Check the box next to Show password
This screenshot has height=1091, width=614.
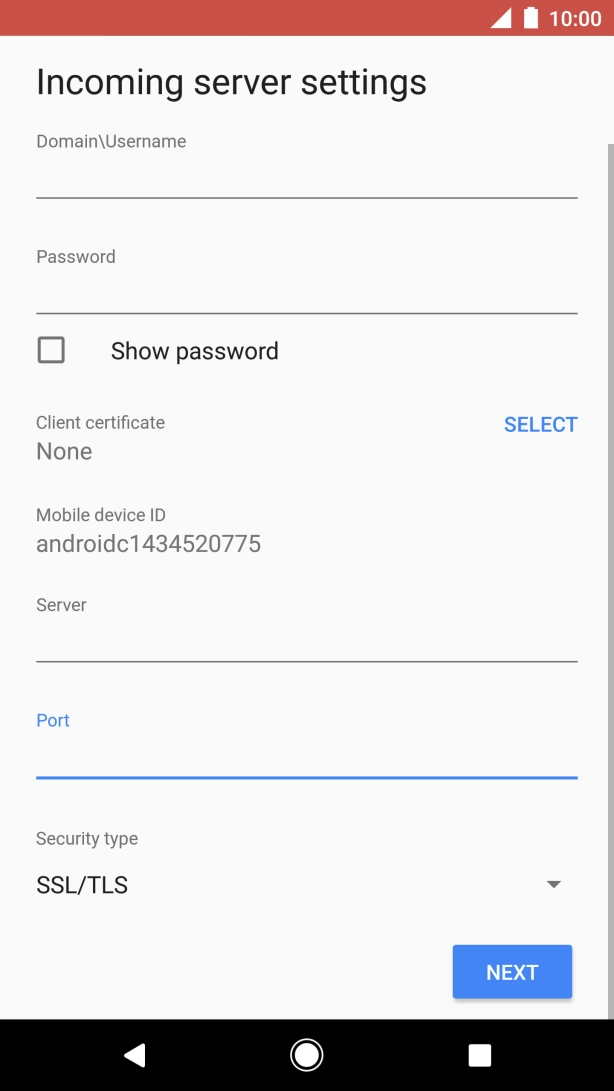(51, 350)
